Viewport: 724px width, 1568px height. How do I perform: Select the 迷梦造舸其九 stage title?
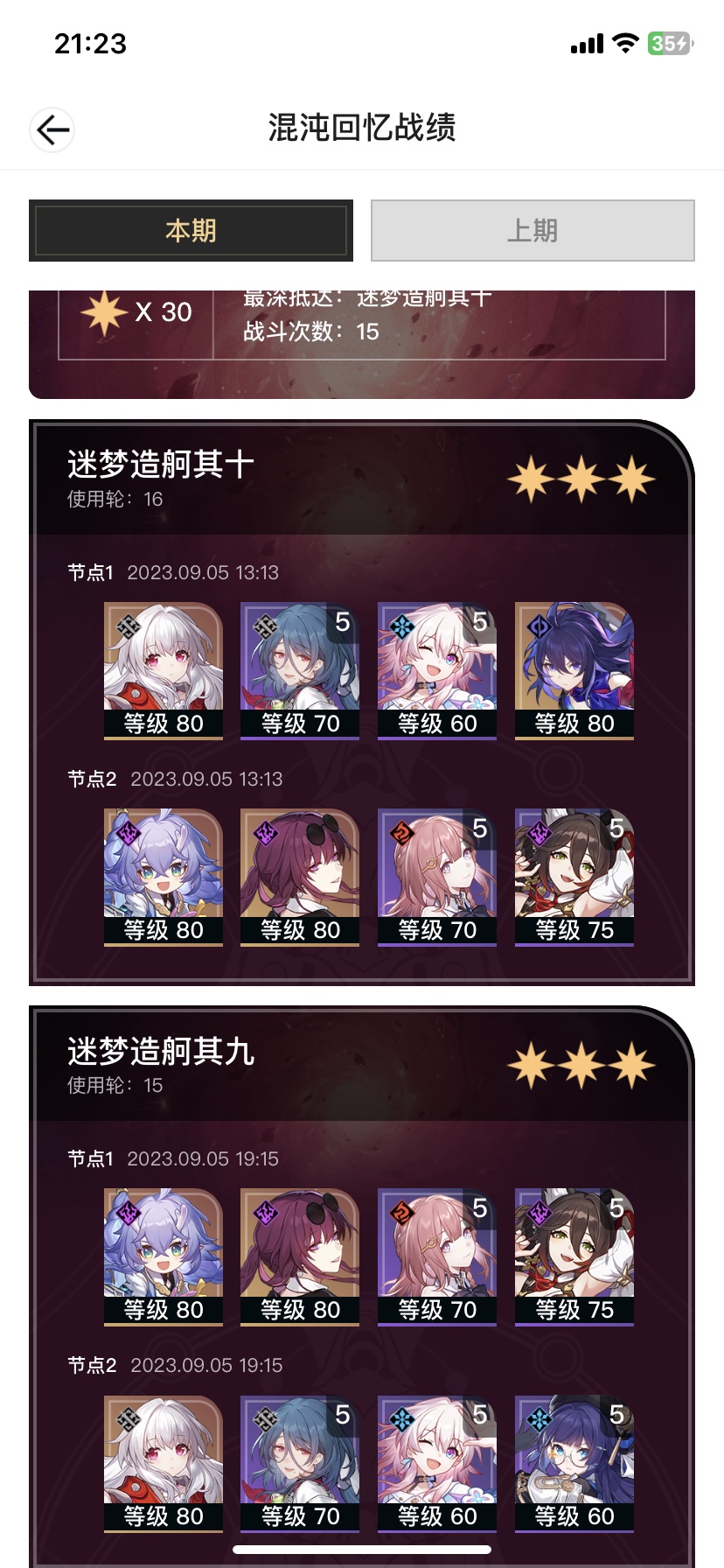coord(161,1051)
